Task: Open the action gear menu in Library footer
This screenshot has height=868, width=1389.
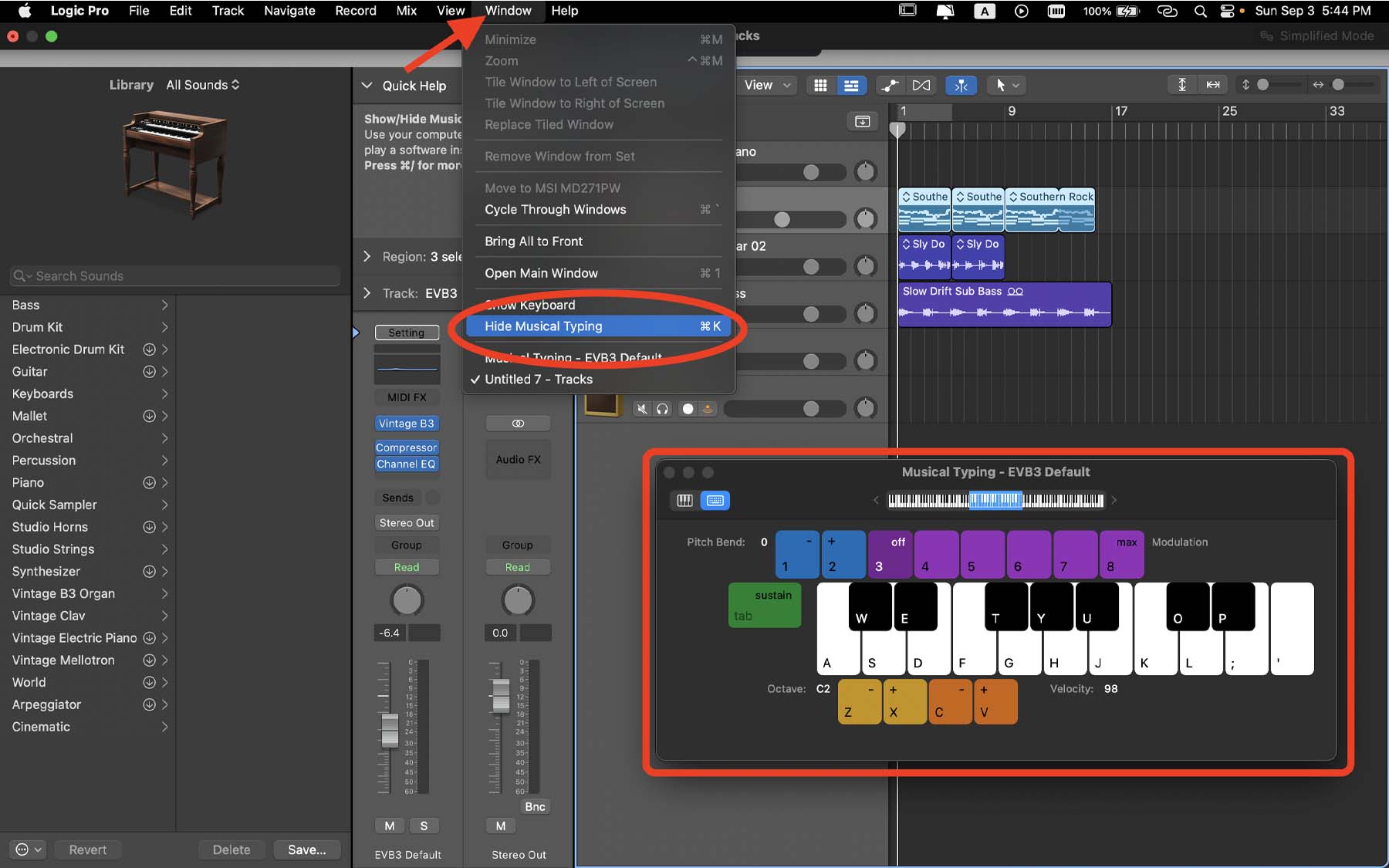Action: 29,849
